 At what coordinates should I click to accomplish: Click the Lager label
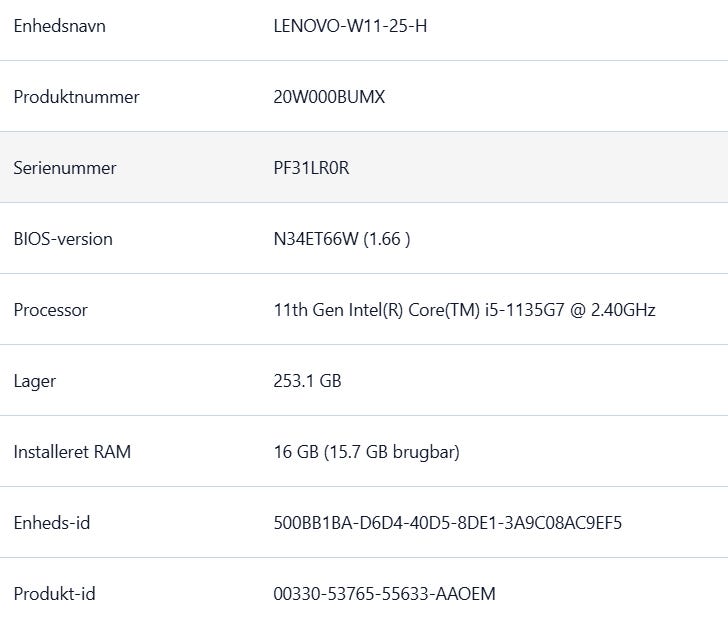[34, 381]
